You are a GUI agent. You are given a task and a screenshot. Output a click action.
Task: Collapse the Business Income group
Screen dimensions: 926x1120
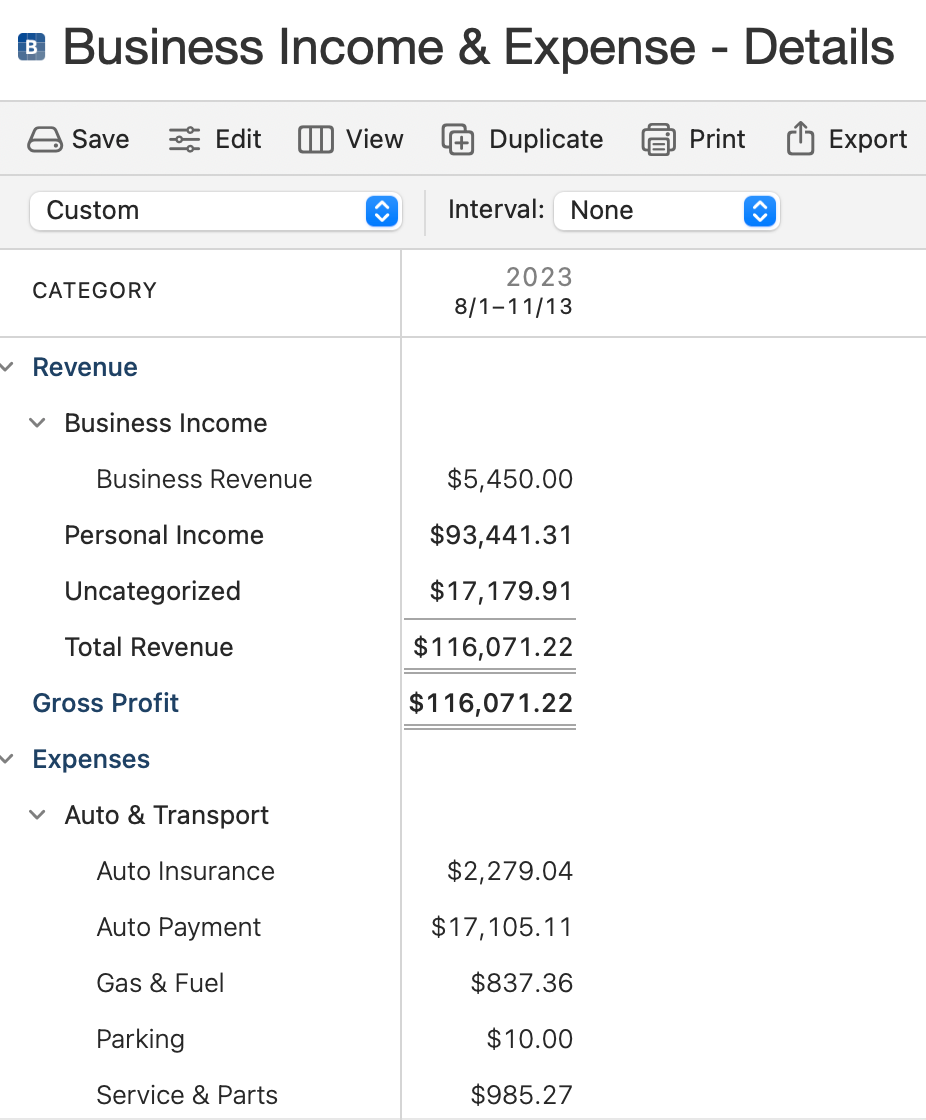pos(38,423)
